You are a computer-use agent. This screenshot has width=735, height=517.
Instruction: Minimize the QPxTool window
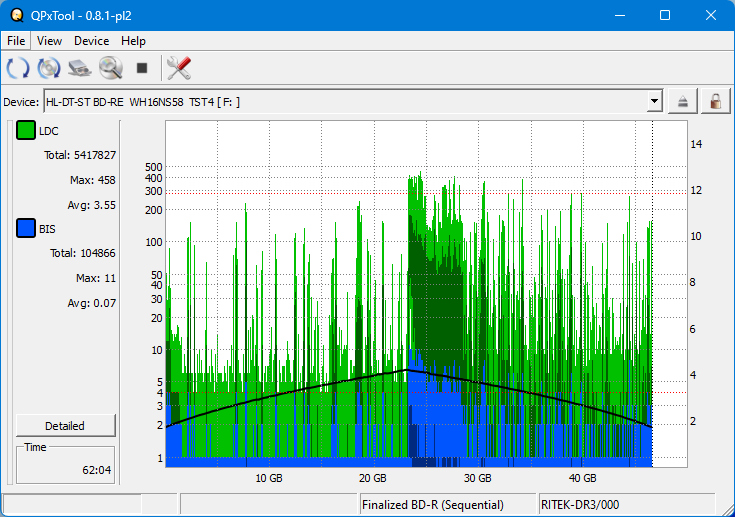click(x=620, y=15)
